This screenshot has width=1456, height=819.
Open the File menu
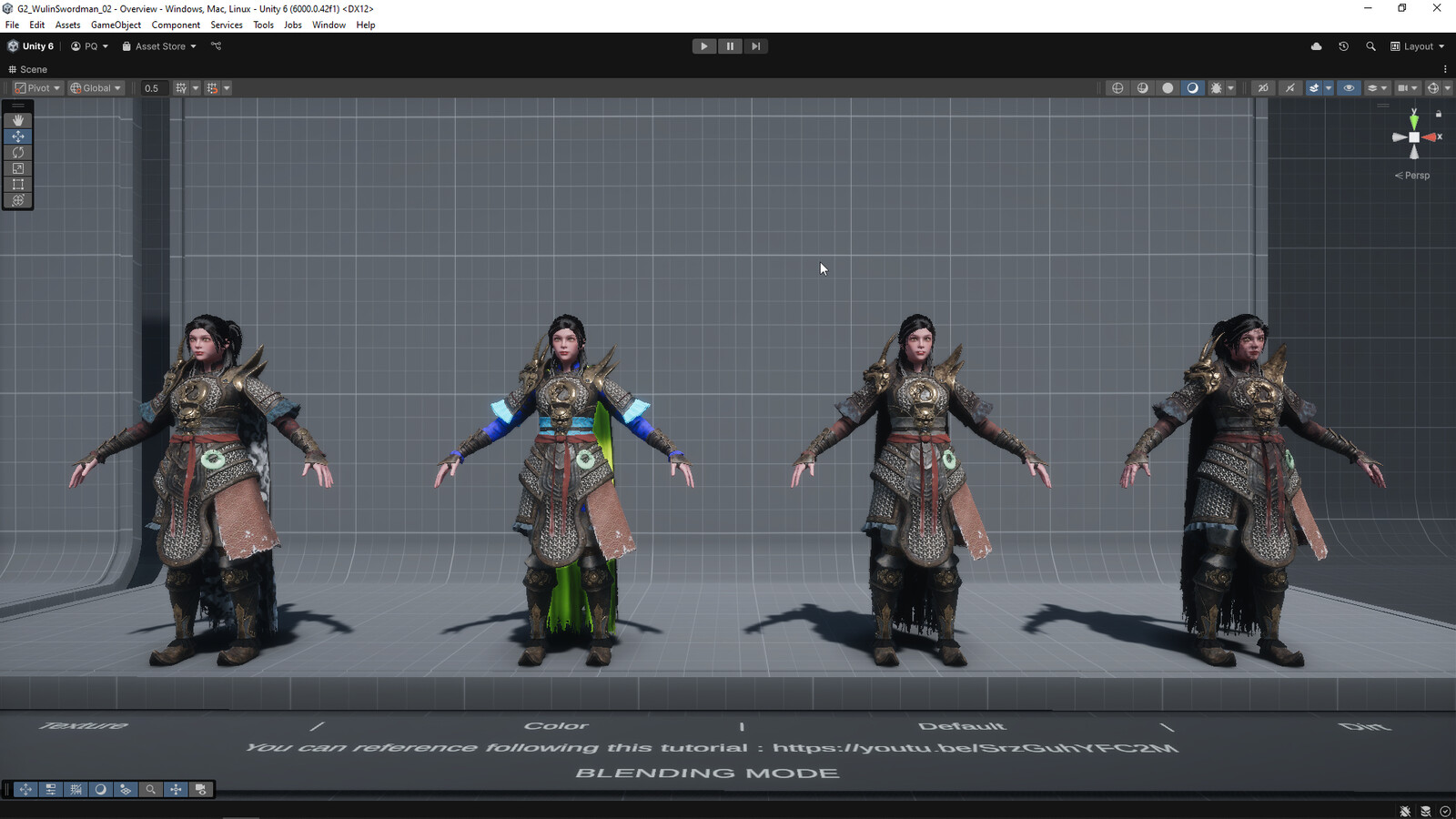(12, 25)
